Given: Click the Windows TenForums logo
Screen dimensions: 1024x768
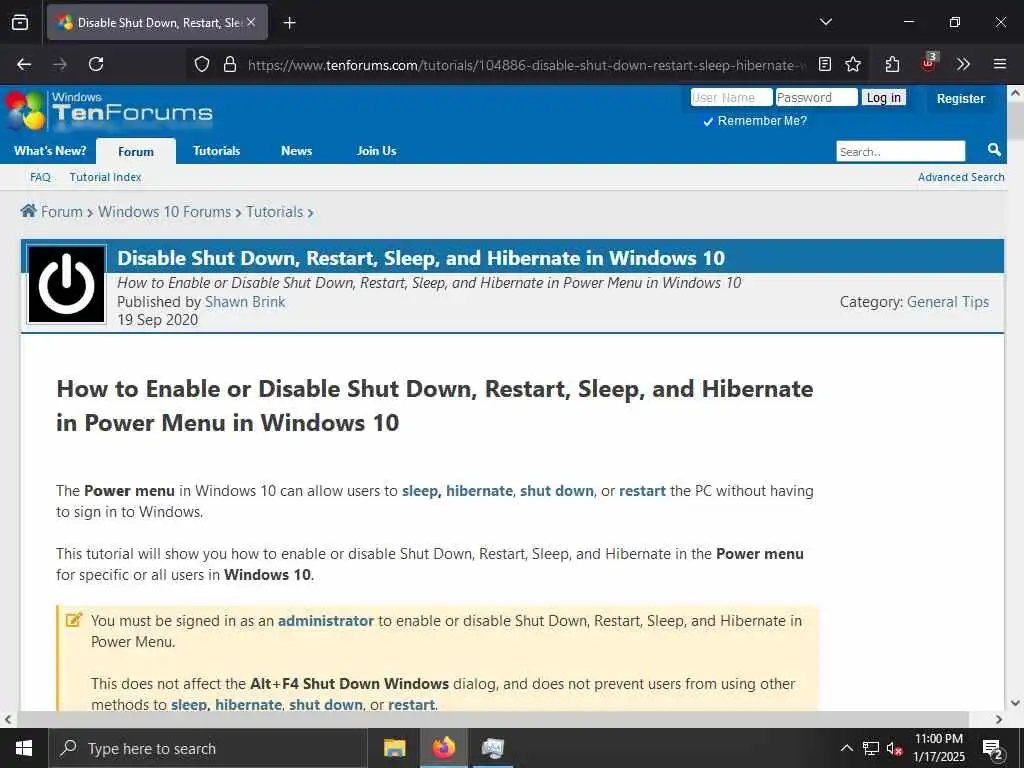Looking at the screenshot, I should (109, 110).
